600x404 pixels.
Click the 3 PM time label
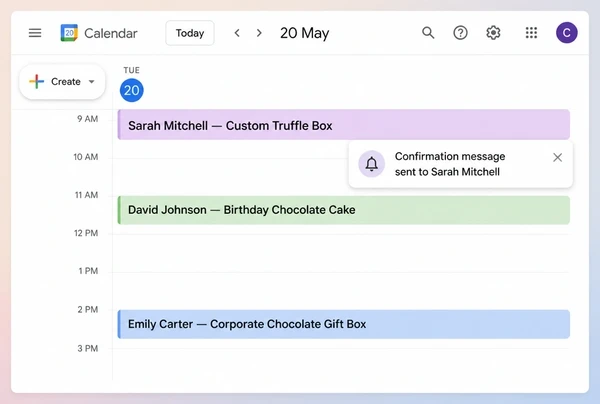click(x=88, y=349)
